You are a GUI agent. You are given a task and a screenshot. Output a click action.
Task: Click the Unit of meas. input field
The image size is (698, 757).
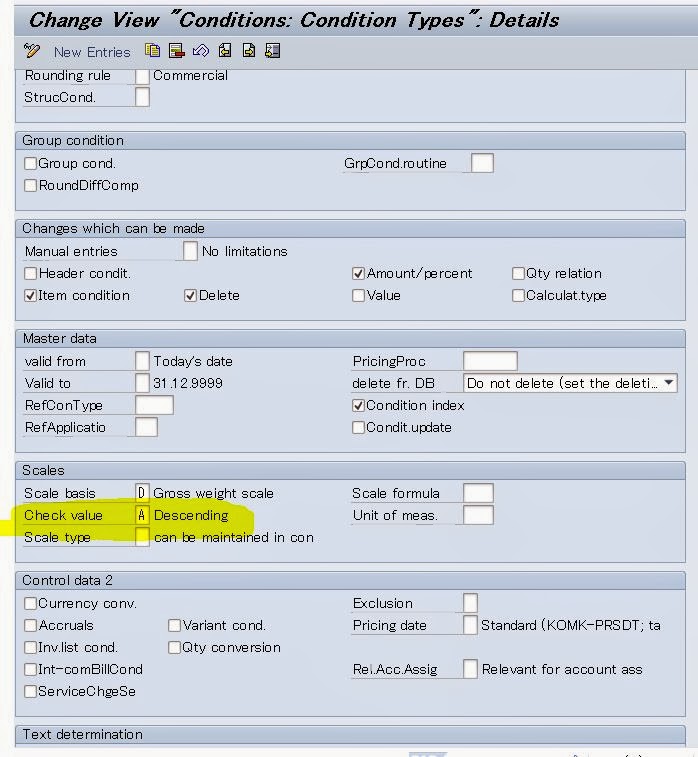click(x=478, y=515)
